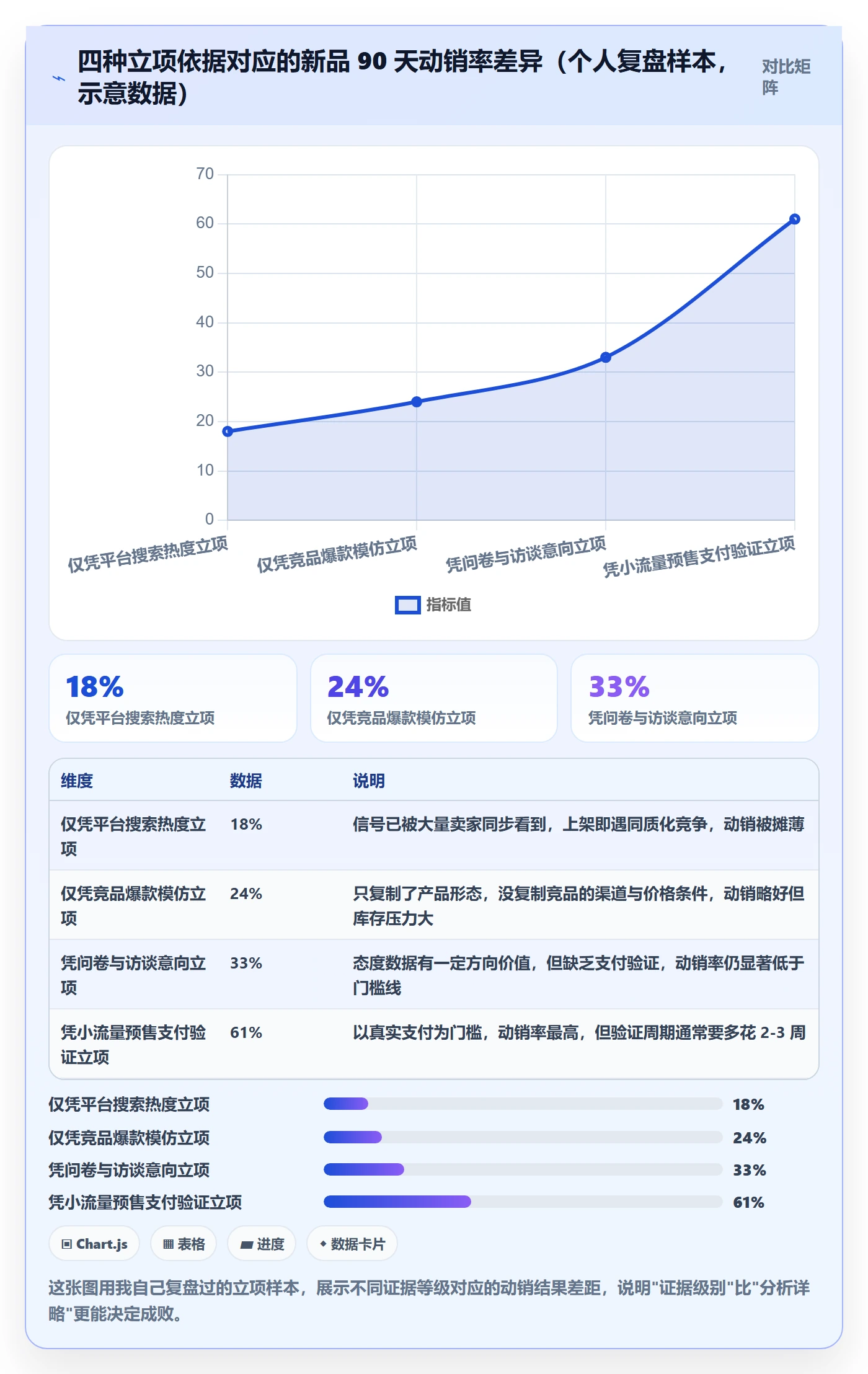Image resolution: width=868 pixels, height=1374 pixels.
Task: Click the 说明 table column header
Action: tap(369, 781)
